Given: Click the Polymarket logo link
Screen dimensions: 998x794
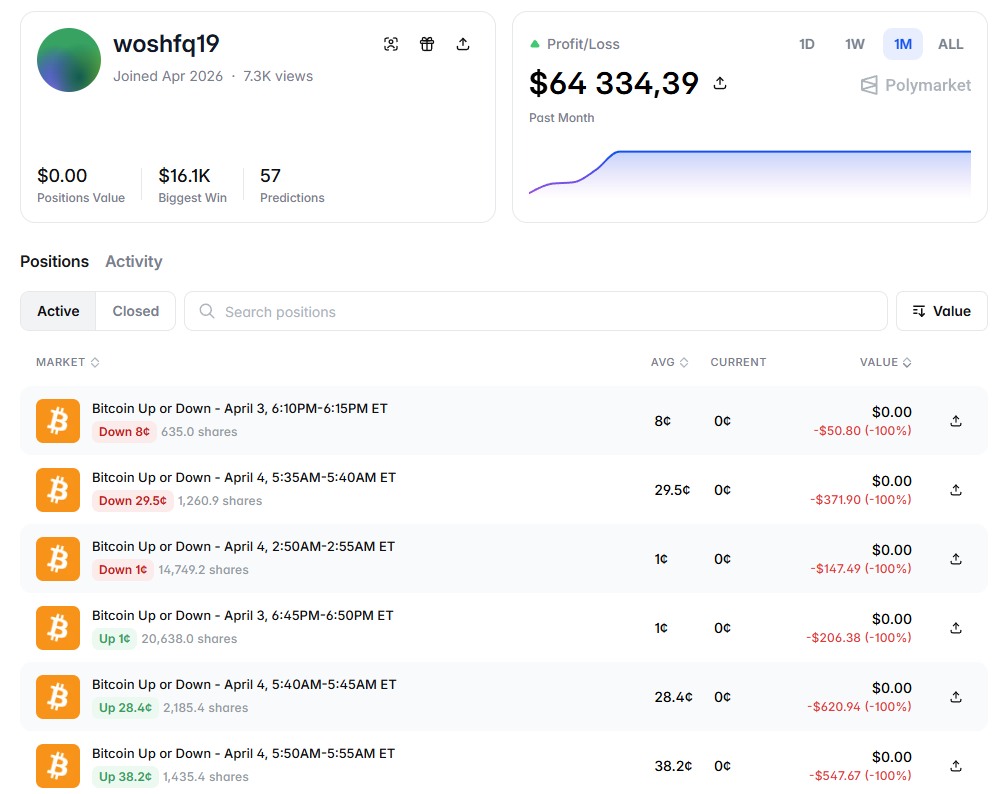Looking at the screenshot, I should tap(916, 85).
